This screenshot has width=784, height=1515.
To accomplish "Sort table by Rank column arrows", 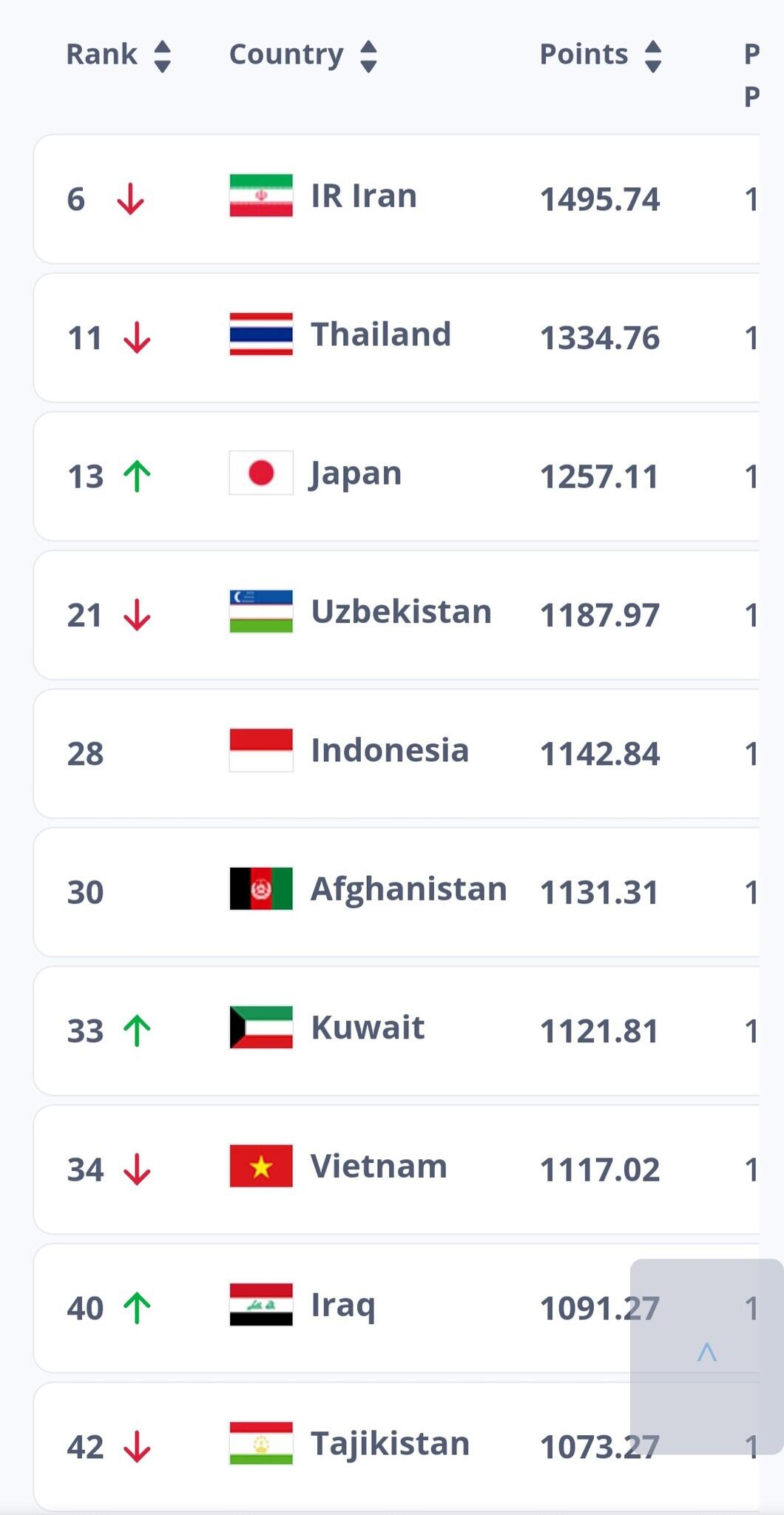I will point(163,56).
